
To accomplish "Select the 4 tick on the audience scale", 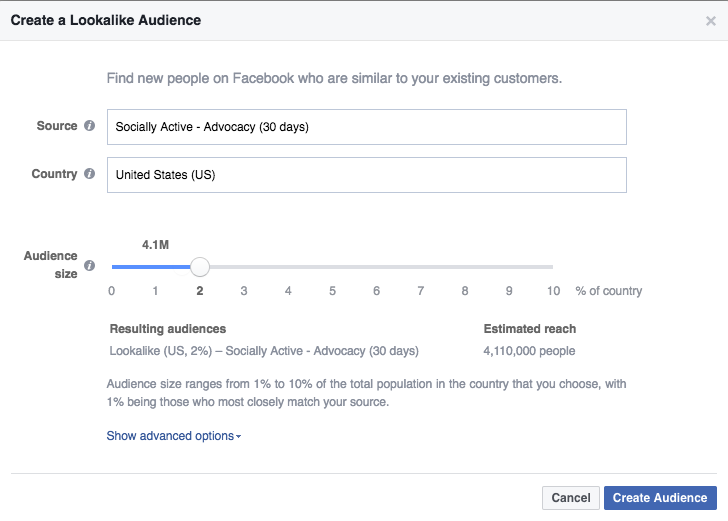I will tap(288, 291).
